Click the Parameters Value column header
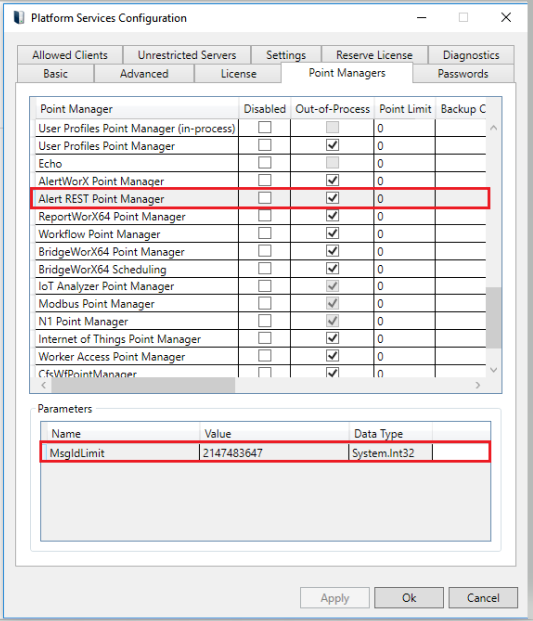This screenshot has height=621, width=533. 274,434
